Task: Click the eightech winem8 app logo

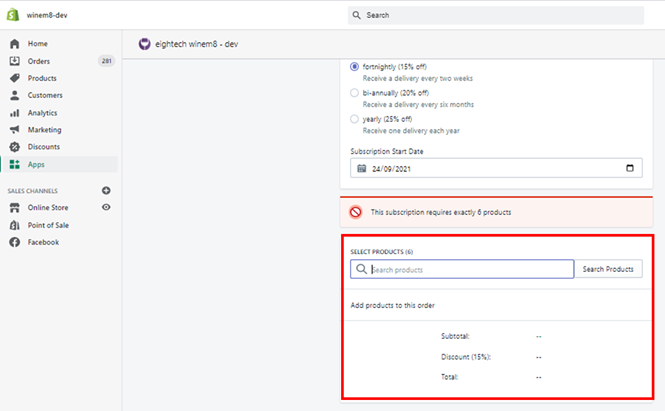Action: click(x=145, y=44)
